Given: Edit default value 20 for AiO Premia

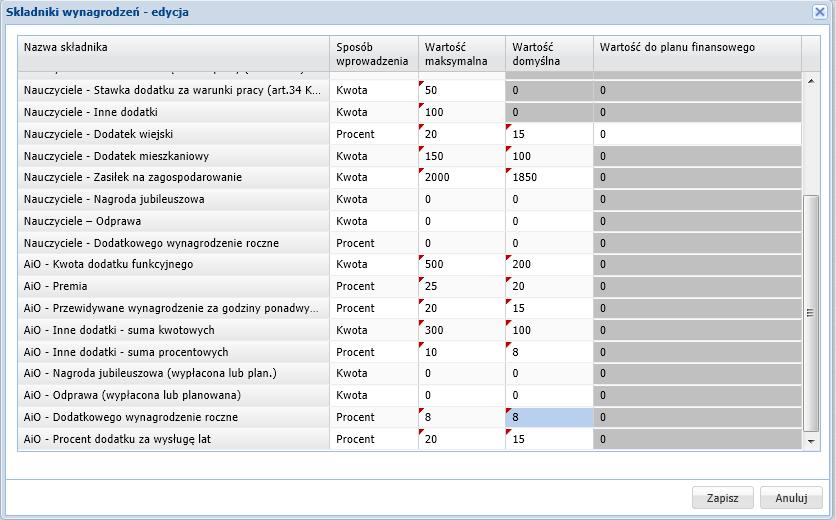Looking at the screenshot, I should (x=549, y=286).
